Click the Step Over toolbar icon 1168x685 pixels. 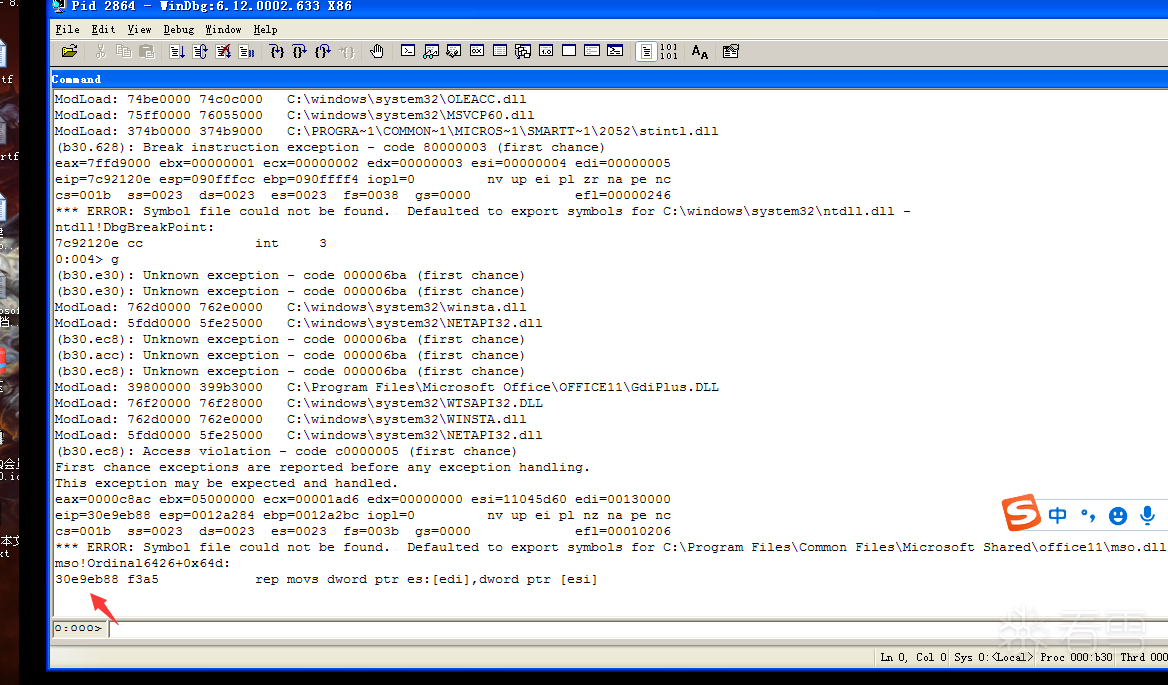(299, 51)
